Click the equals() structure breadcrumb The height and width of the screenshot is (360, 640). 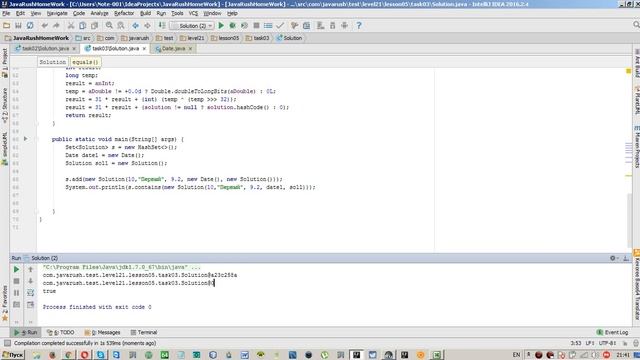(85, 62)
